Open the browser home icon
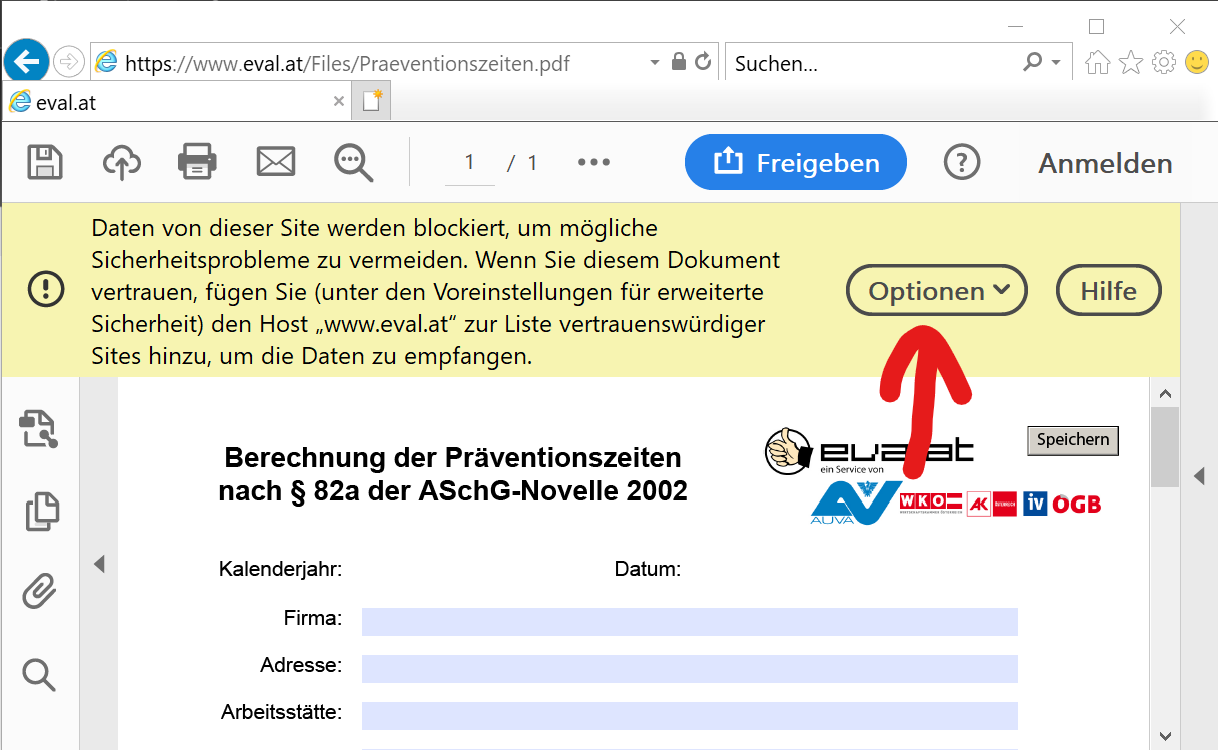 (1097, 63)
